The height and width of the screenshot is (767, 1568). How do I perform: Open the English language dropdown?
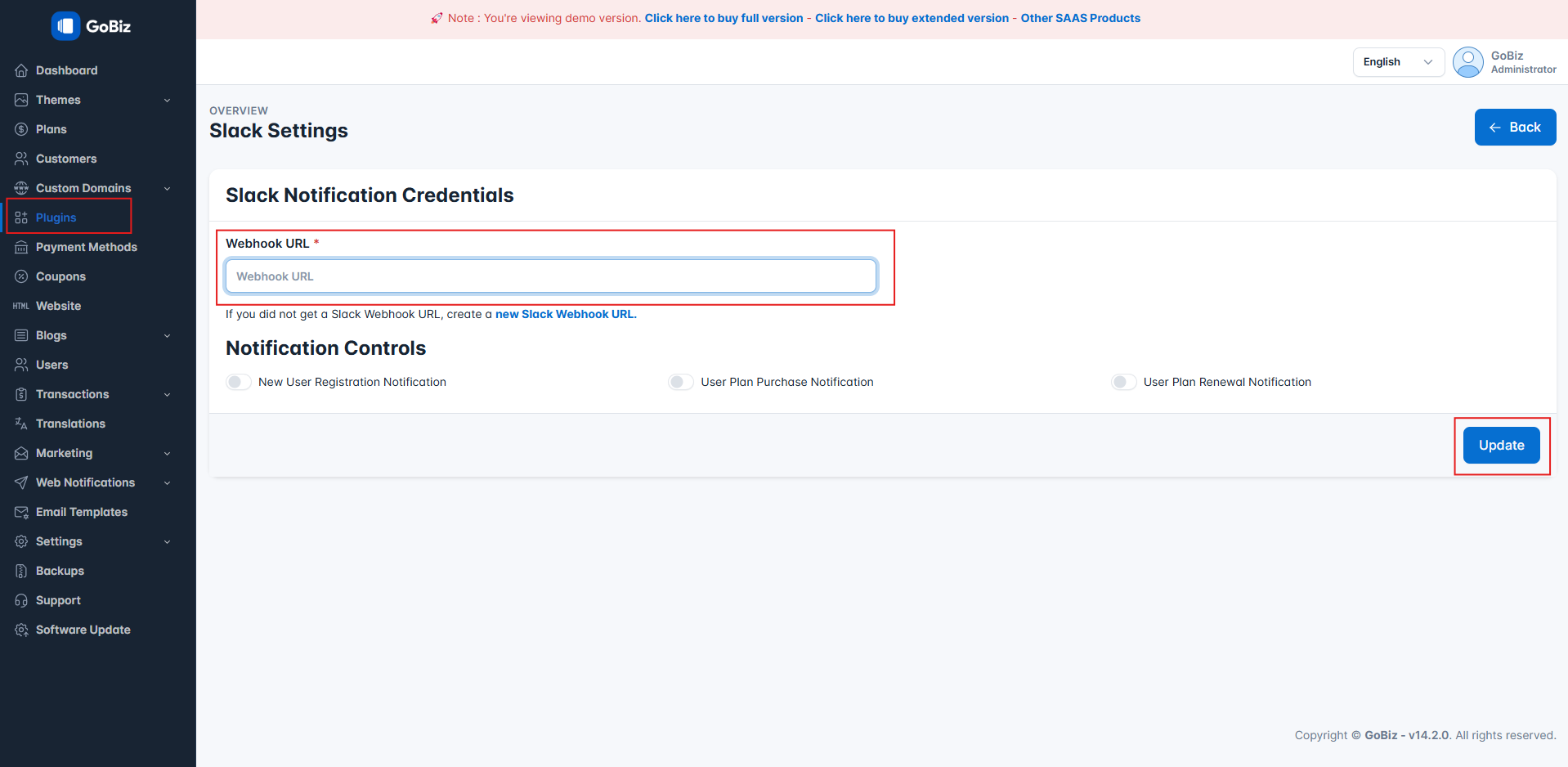(x=1398, y=62)
